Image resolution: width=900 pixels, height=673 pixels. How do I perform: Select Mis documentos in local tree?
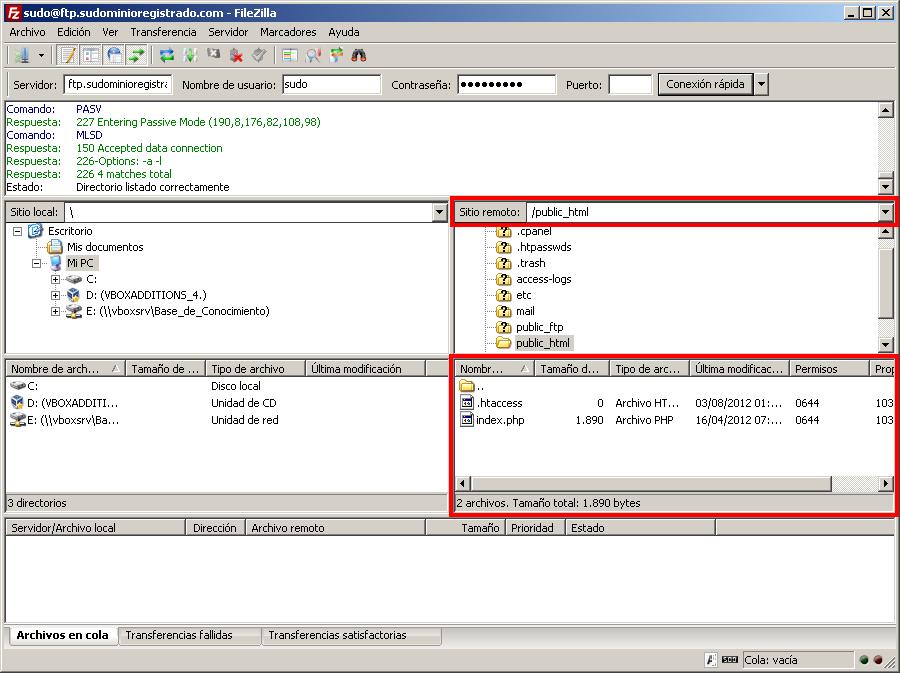pyautogui.click(x=105, y=247)
